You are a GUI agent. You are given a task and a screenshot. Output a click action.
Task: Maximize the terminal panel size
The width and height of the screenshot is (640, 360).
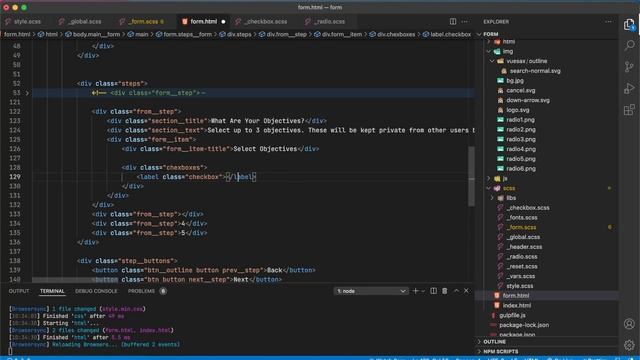[x=456, y=291]
